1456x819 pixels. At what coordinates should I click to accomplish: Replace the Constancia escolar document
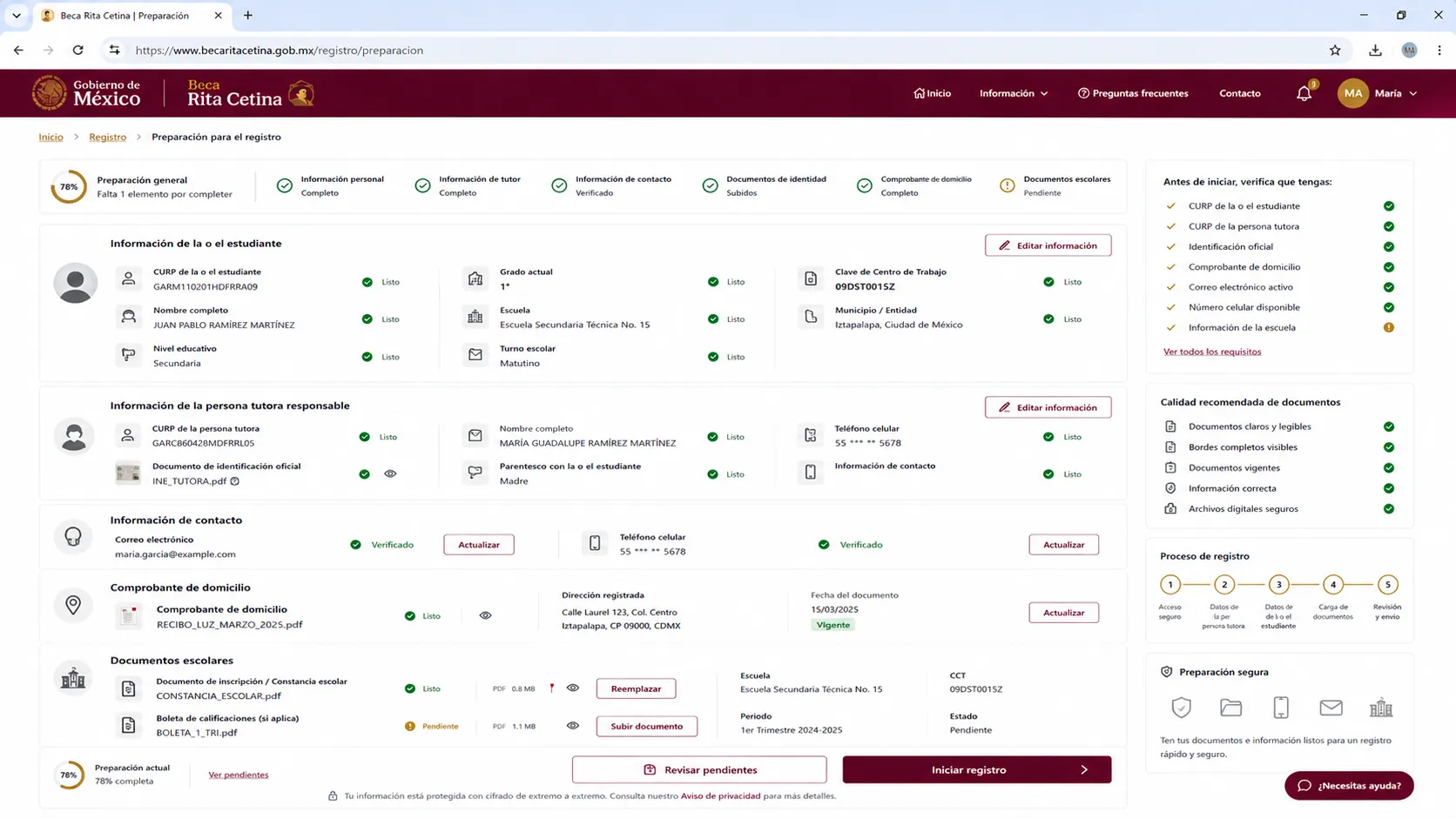click(x=636, y=688)
